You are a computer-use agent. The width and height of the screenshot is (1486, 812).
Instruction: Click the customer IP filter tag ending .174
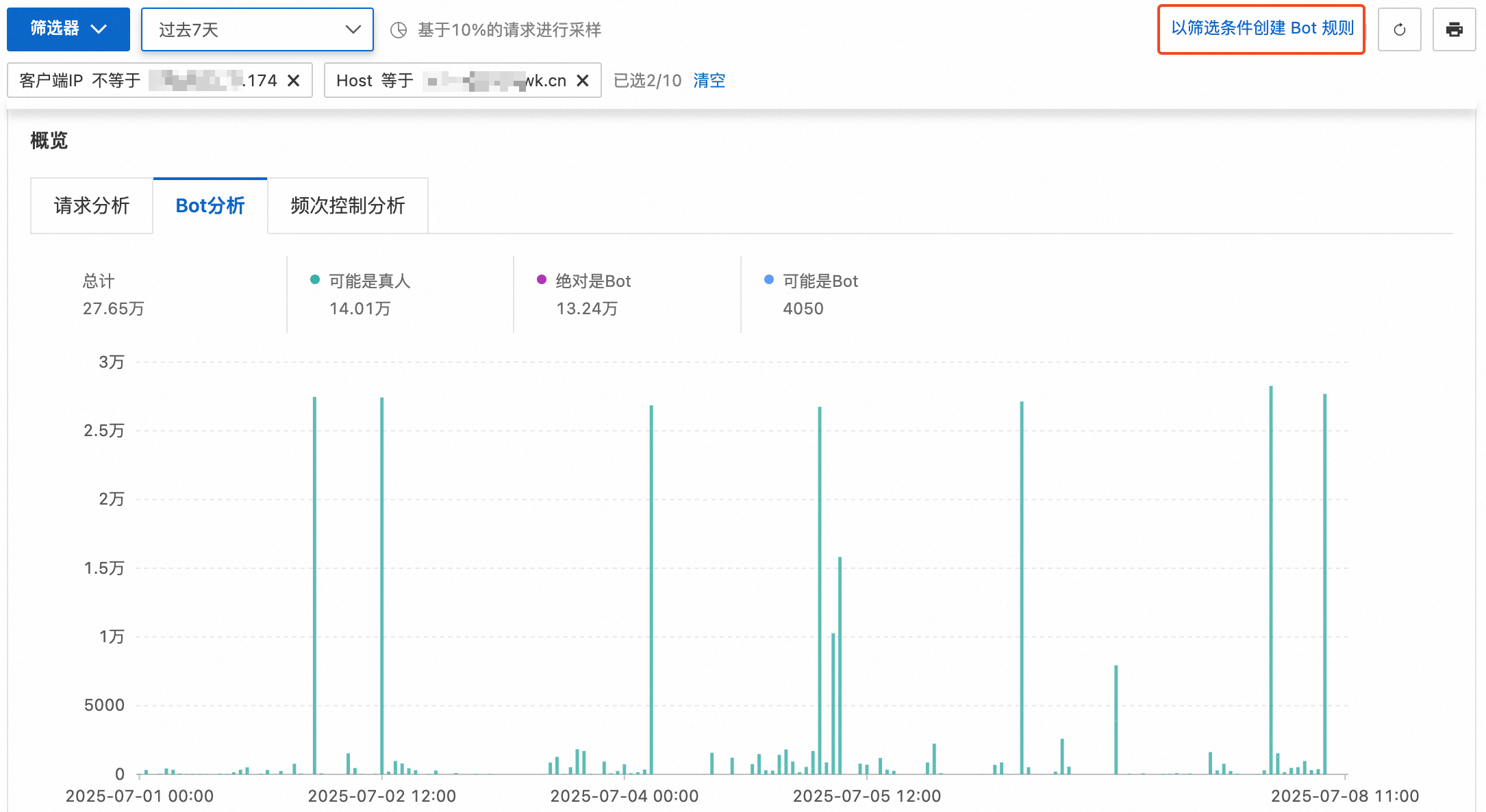pos(160,81)
